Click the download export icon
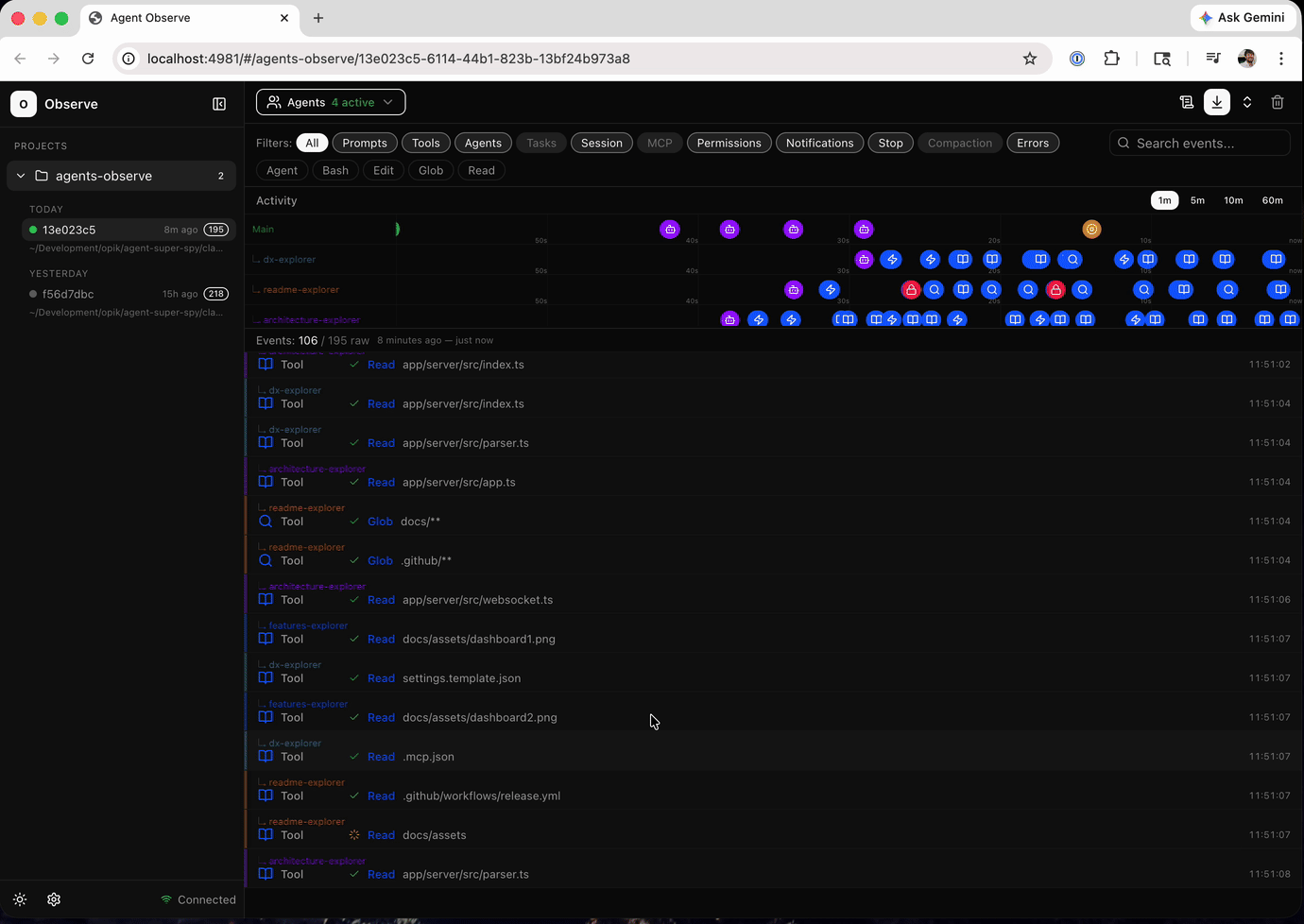 [1217, 102]
